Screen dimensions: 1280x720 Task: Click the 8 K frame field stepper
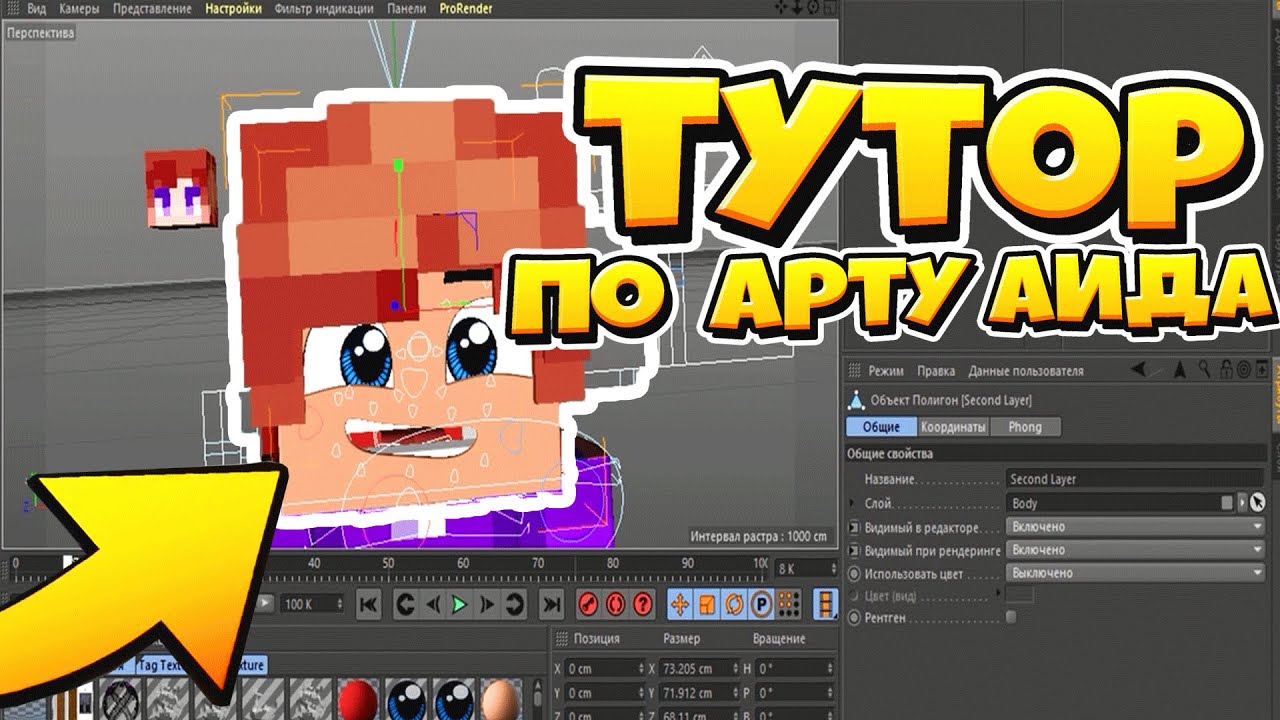pos(833,567)
